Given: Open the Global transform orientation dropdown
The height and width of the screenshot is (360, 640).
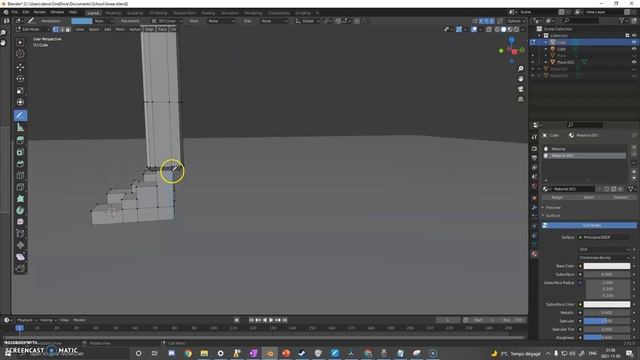Looking at the screenshot, I should pyautogui.click(x=307, y=21).
